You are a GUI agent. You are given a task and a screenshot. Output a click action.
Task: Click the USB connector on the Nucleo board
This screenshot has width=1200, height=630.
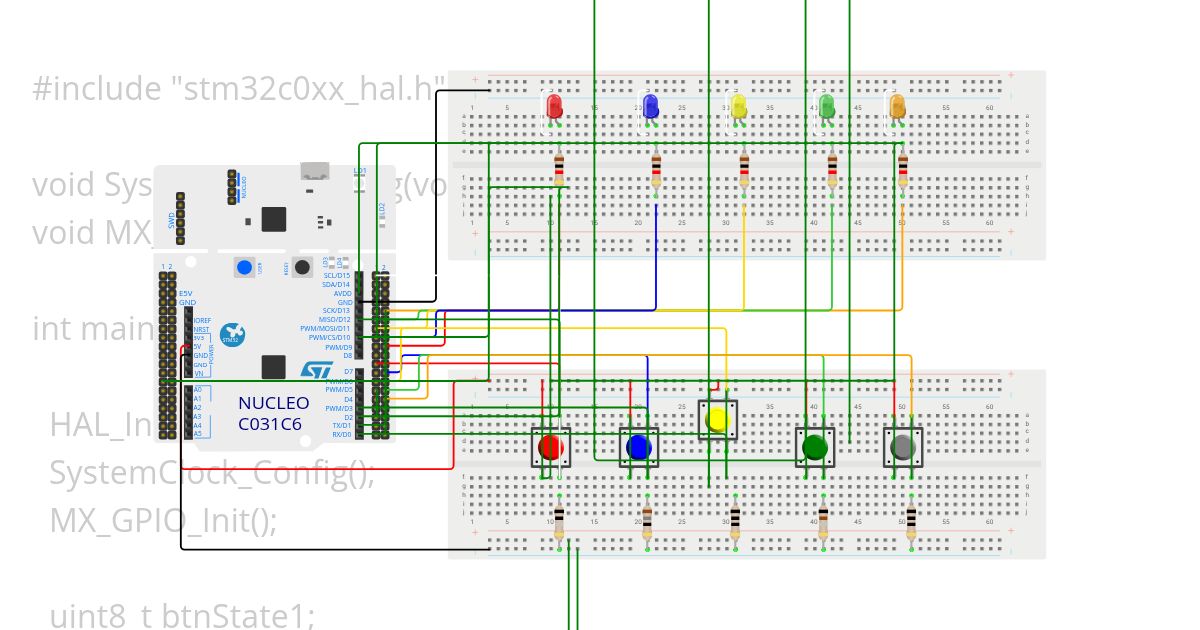tap(316, 173)
